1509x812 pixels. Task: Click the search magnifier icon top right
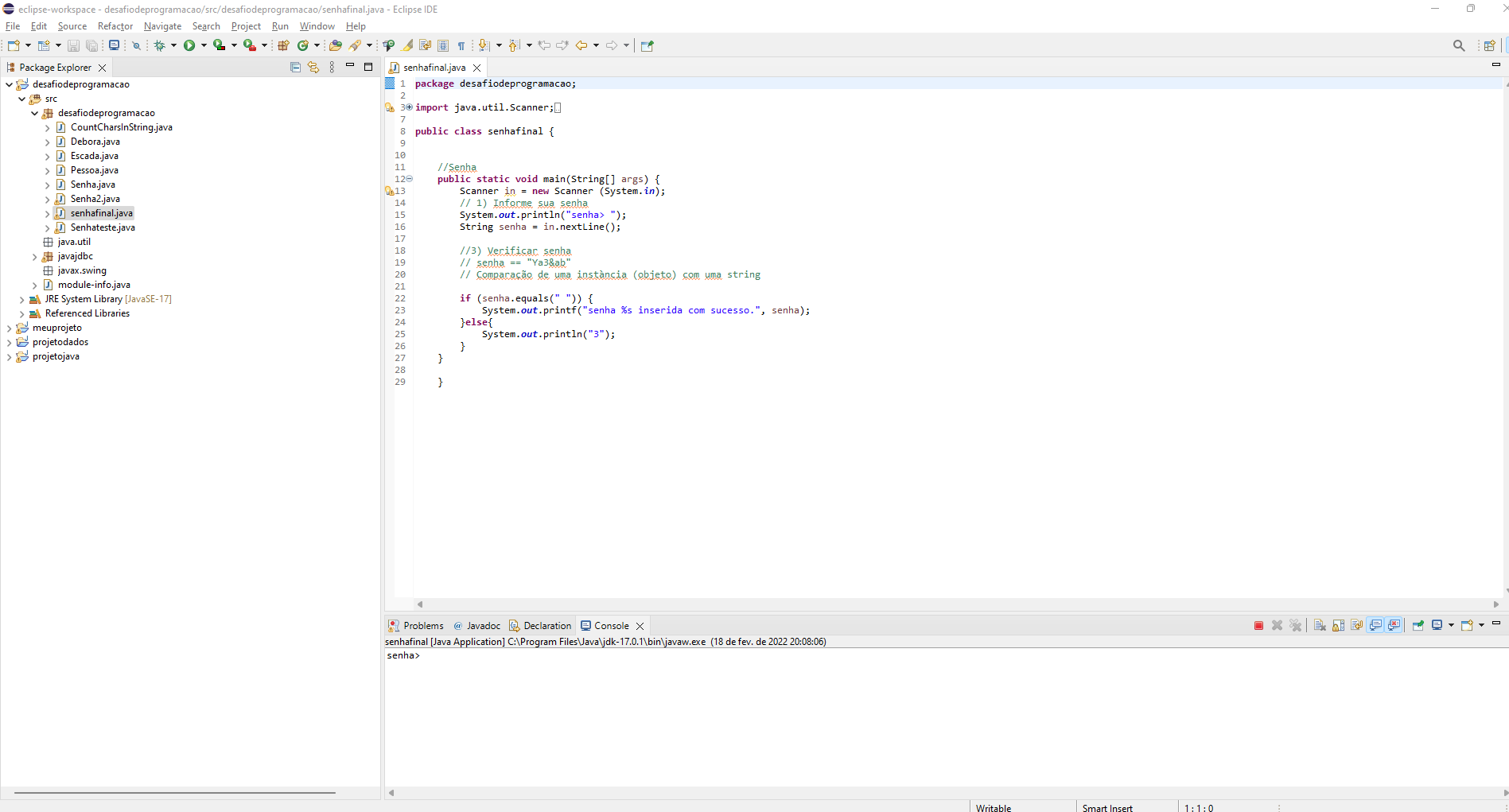click(x=1459, y=45)
